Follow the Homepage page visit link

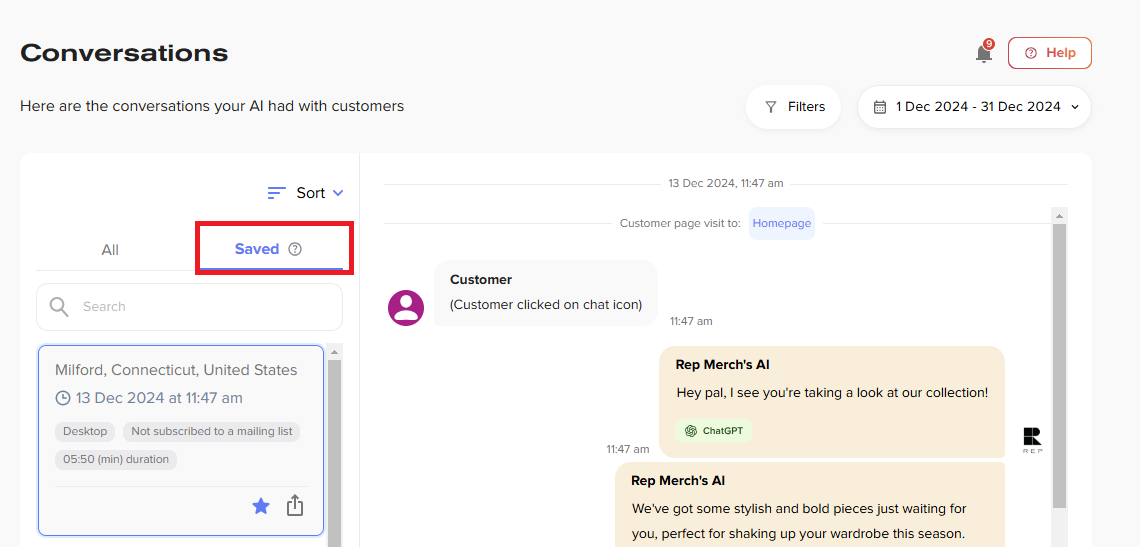point(782,223)
